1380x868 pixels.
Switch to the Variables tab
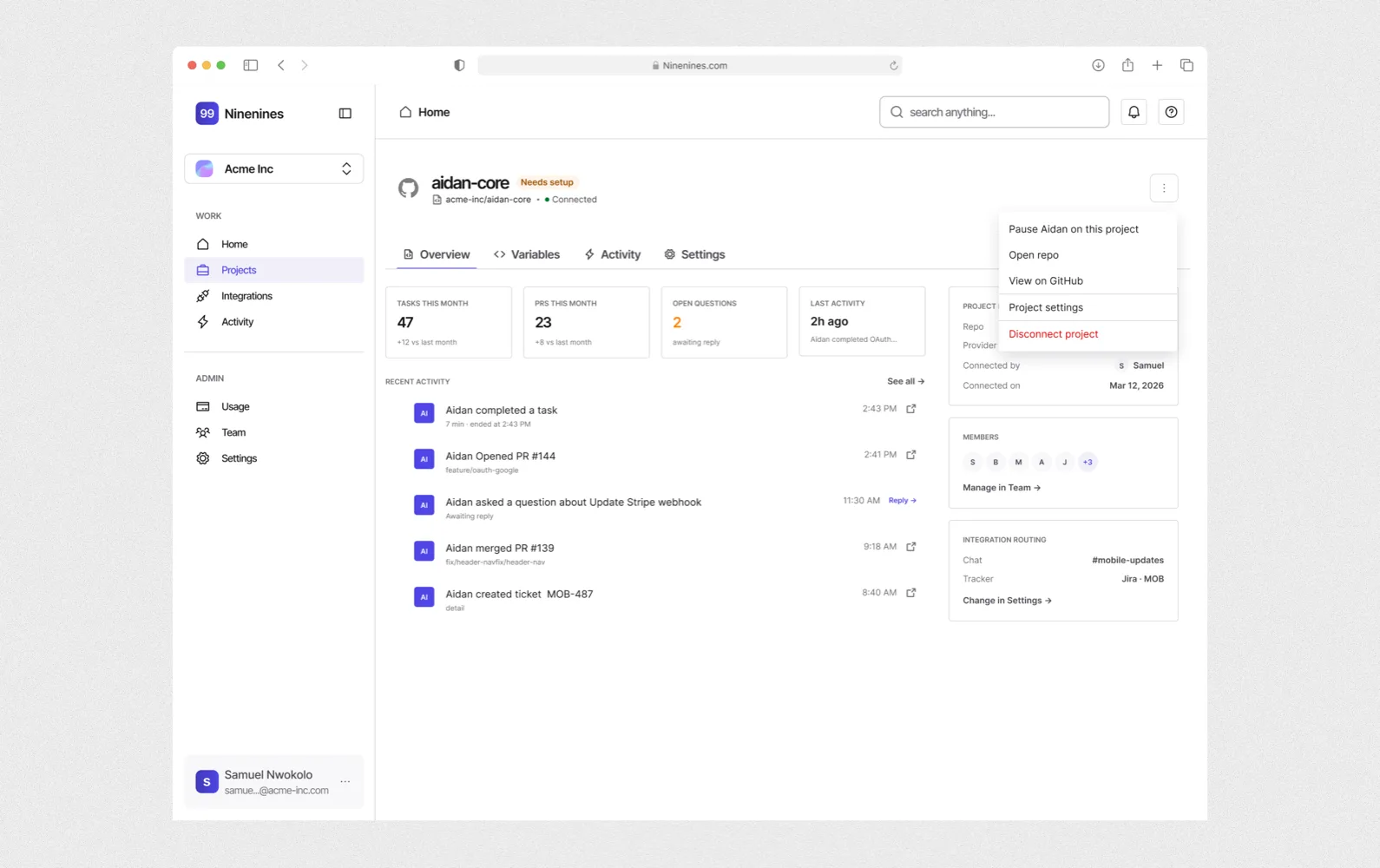coord(527,254)
